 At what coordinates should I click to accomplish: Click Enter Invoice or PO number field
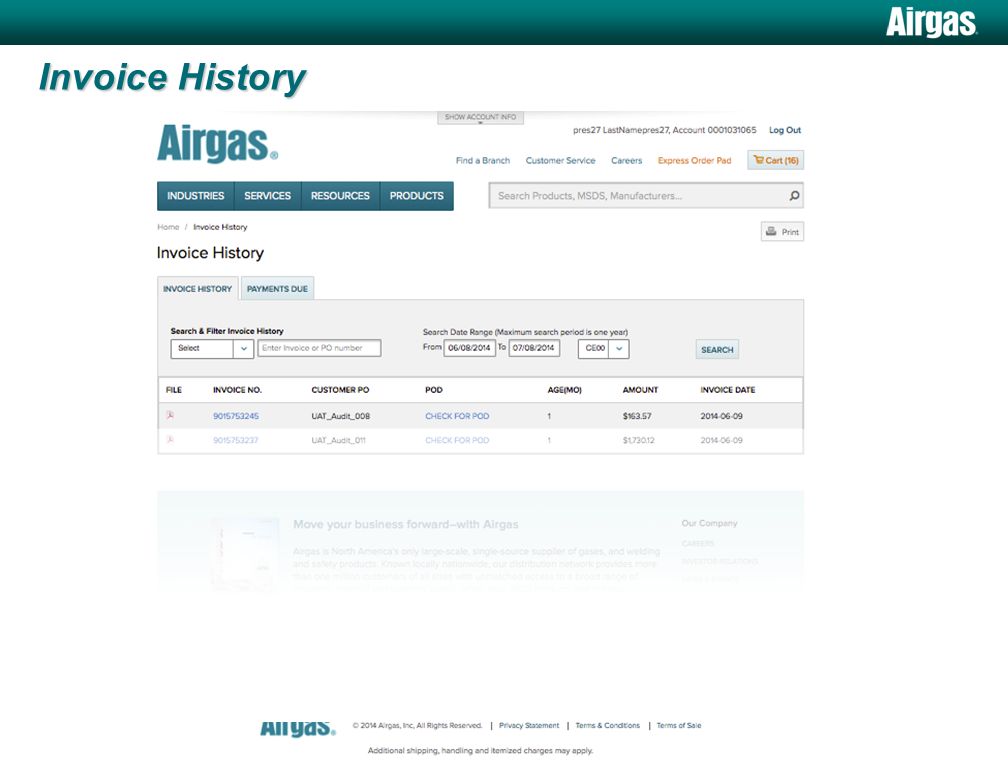(319, 348)
